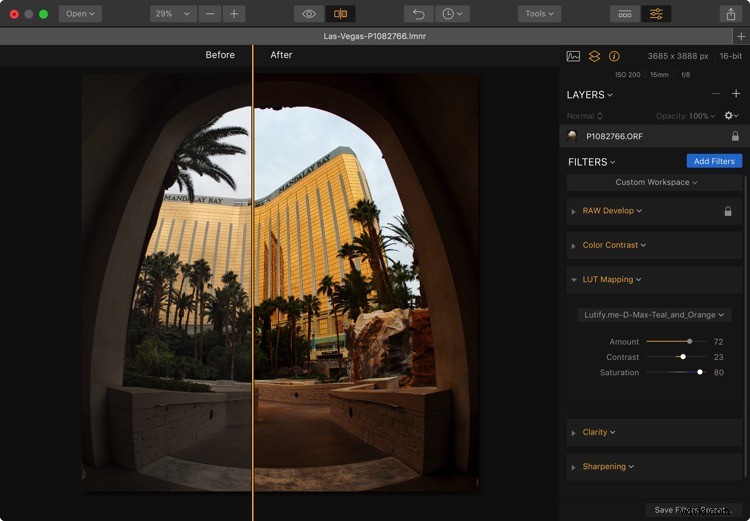Screen dimensions: 750x521
Task: Open the Normal blend mode dropdown
Action: click(x=585, y=116)
